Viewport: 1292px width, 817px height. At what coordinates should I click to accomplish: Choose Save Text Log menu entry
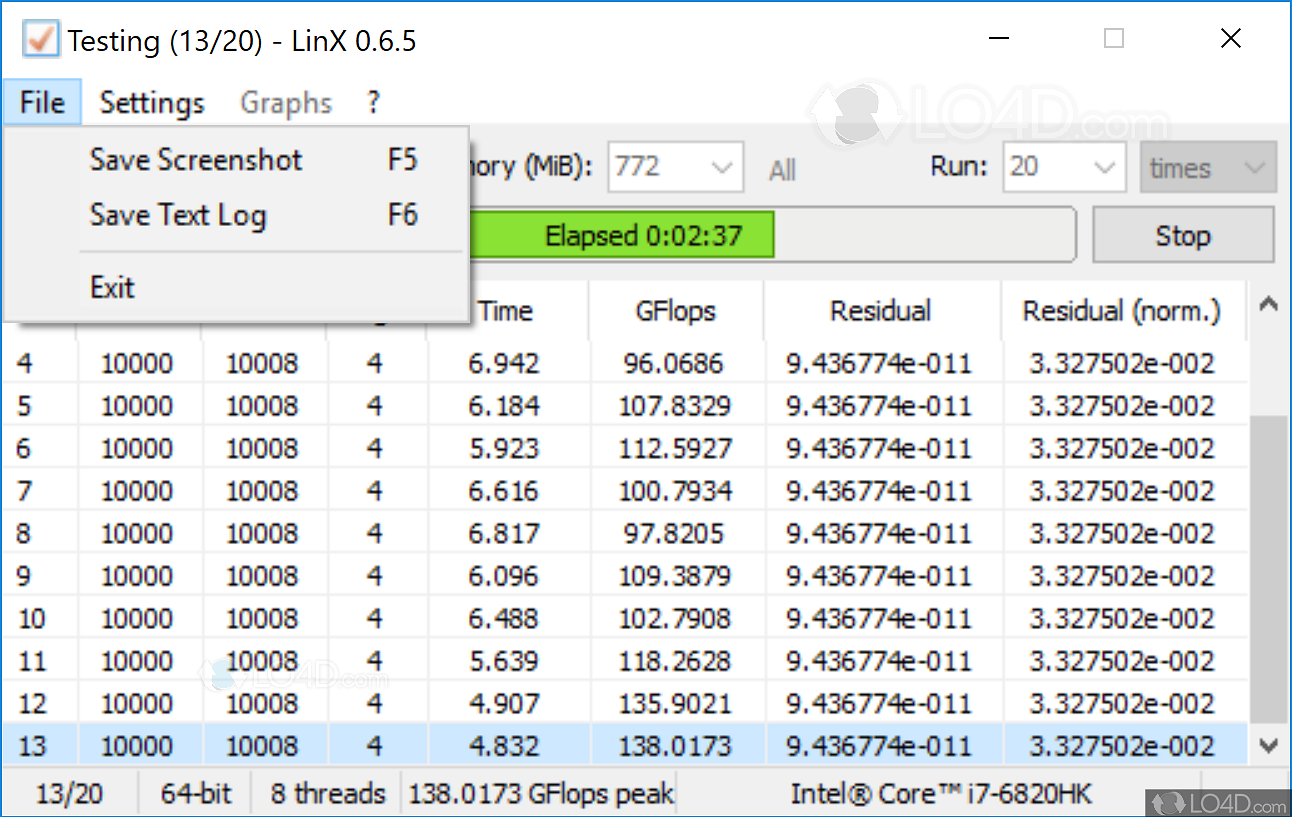[x=178, y=215]
